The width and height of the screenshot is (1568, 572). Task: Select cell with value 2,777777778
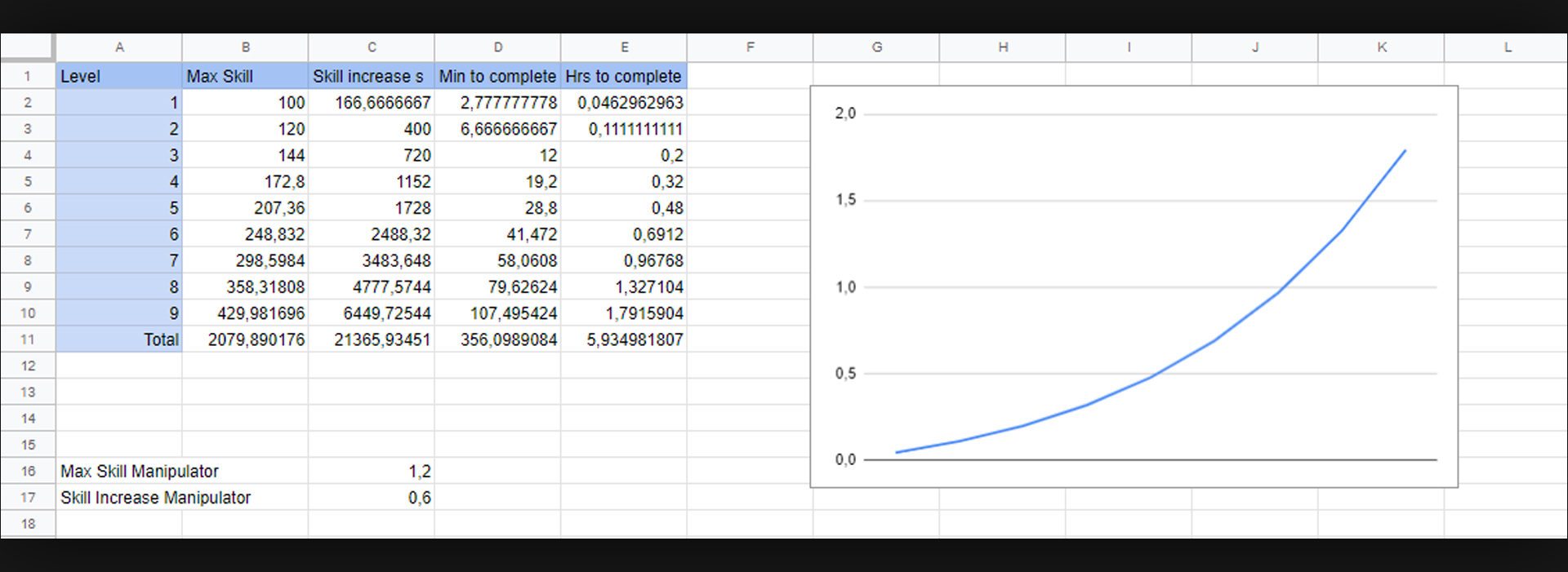497,102
